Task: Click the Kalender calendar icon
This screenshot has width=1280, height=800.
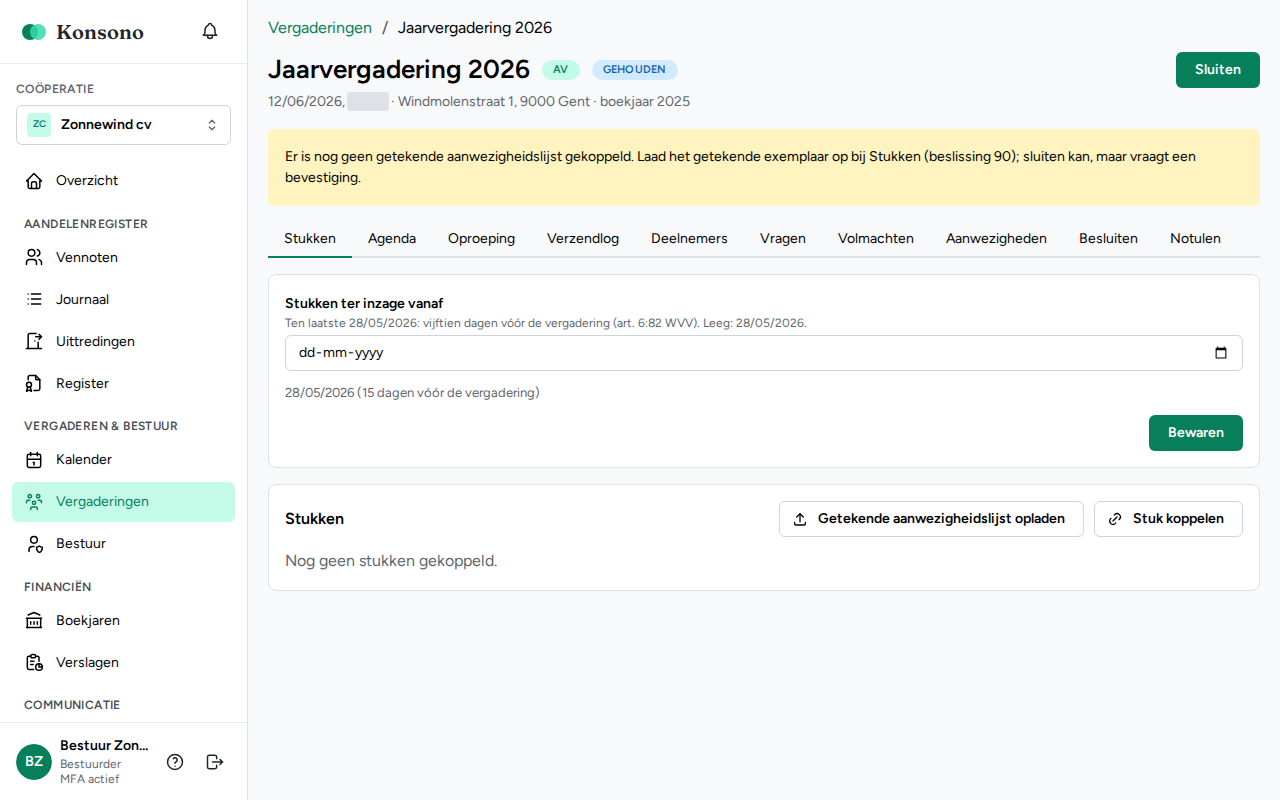Action: click(x=34, y=460)
